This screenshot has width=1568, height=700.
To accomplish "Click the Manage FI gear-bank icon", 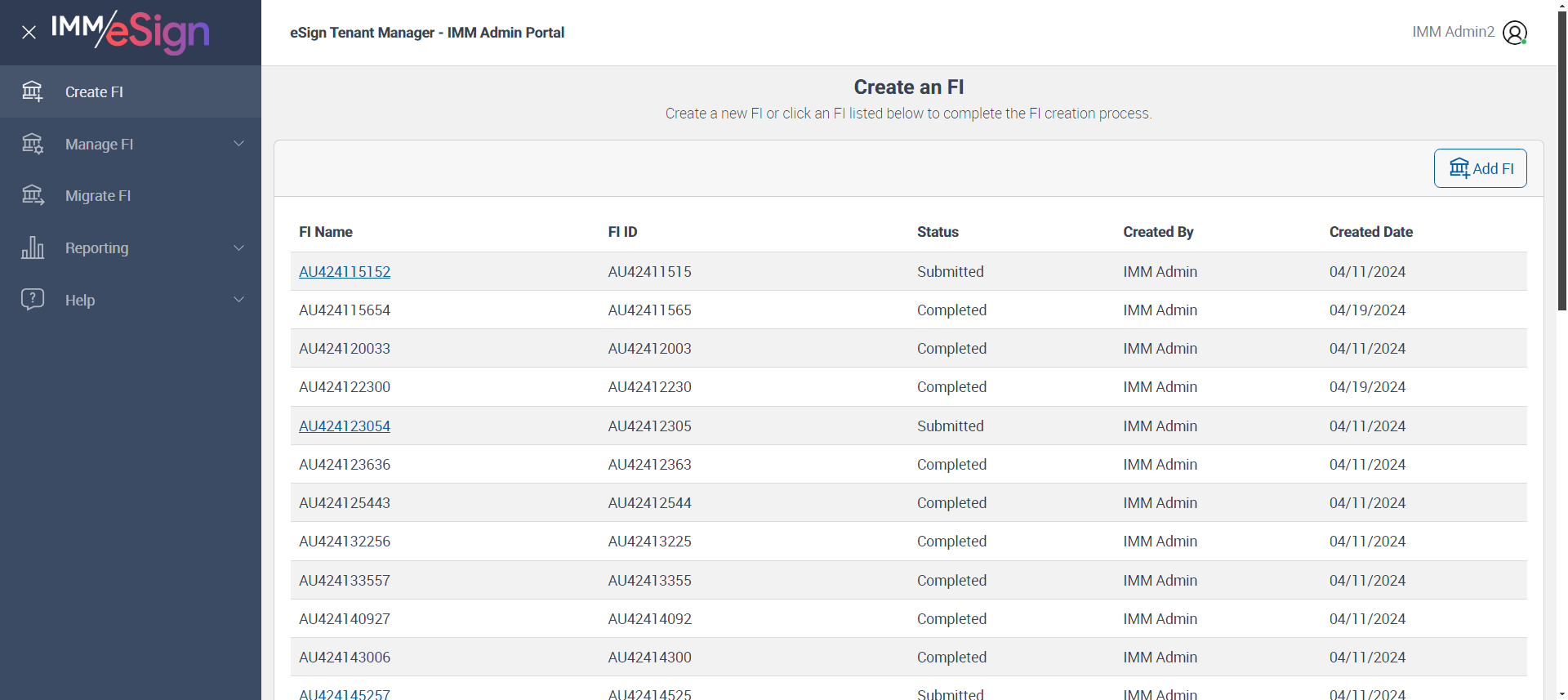I will 33,144.
